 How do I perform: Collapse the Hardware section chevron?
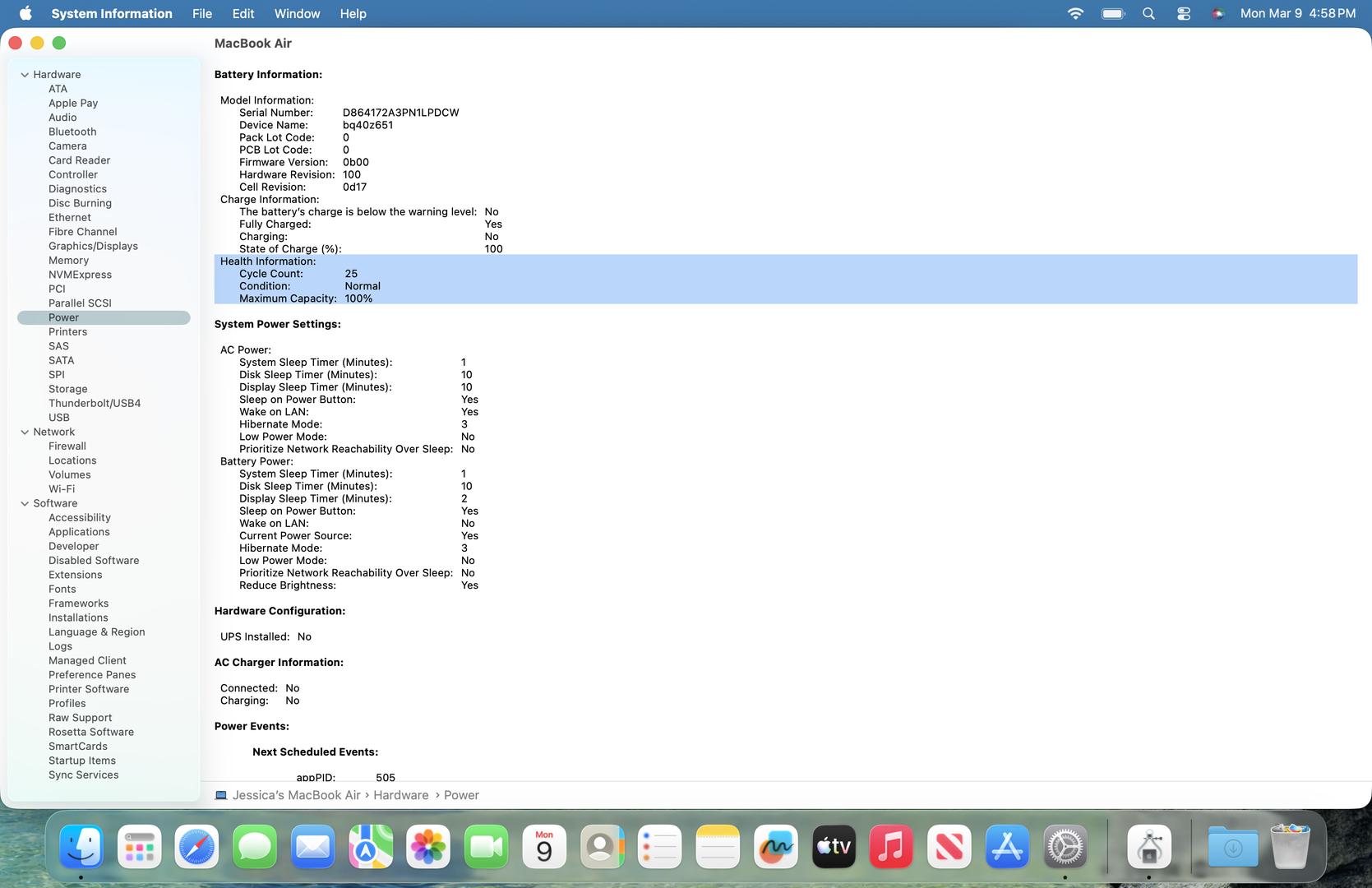pyautogui.click(x=25, y=75)
